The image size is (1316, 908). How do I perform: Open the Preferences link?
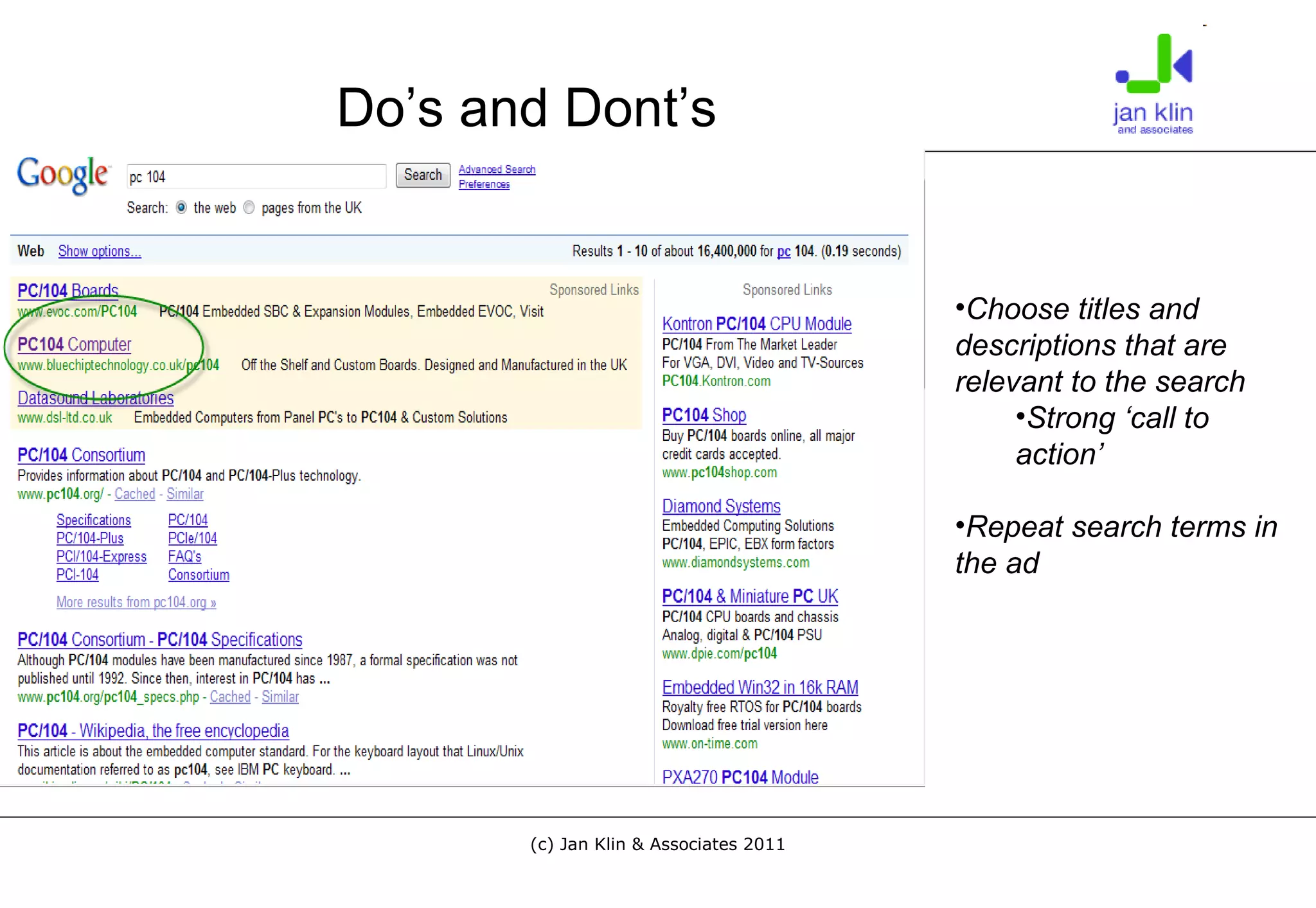[x=484, y=184]
